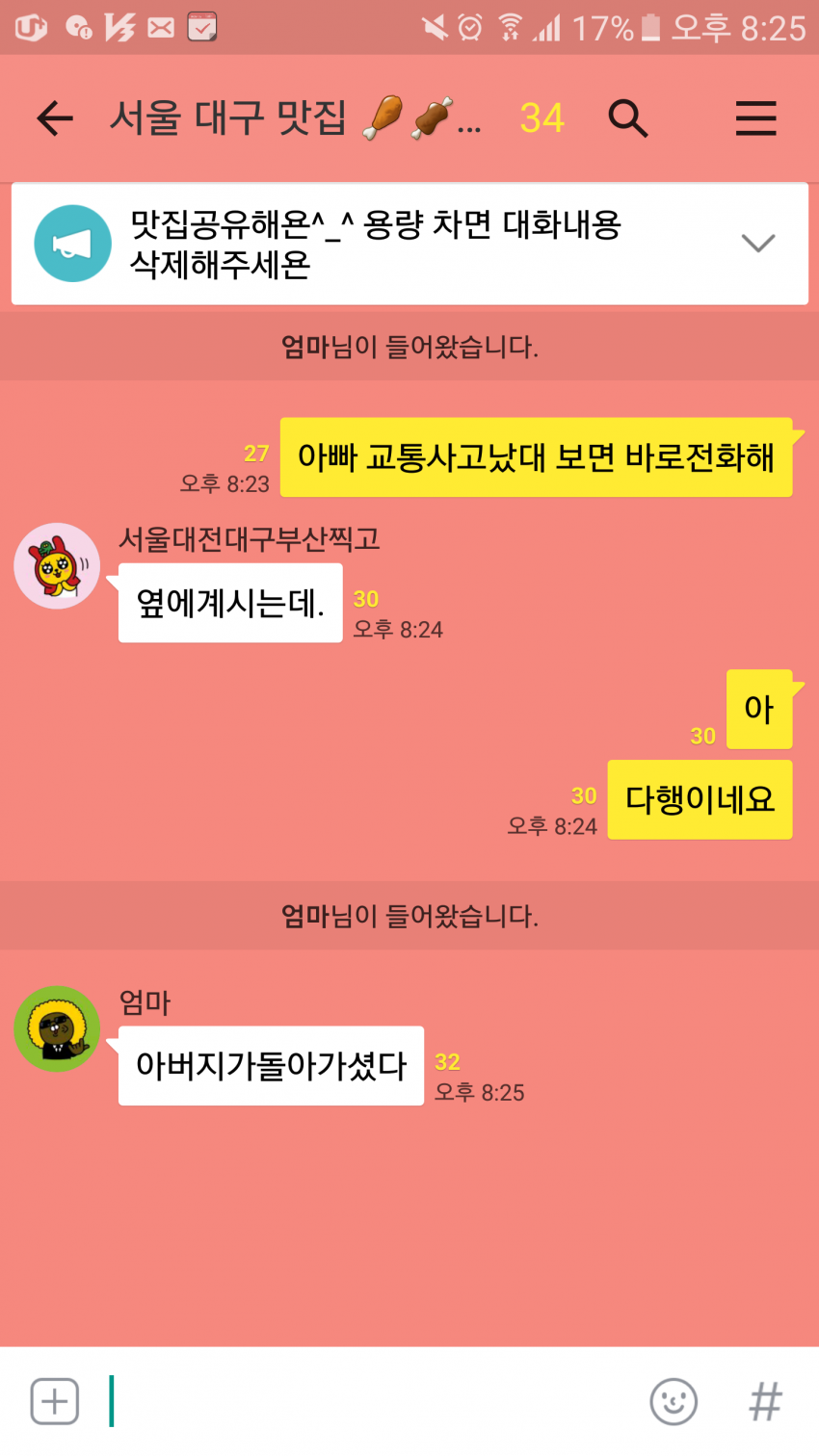
Task: Open the hamburger menu for chat settings
Action: (x=756, y=118)
